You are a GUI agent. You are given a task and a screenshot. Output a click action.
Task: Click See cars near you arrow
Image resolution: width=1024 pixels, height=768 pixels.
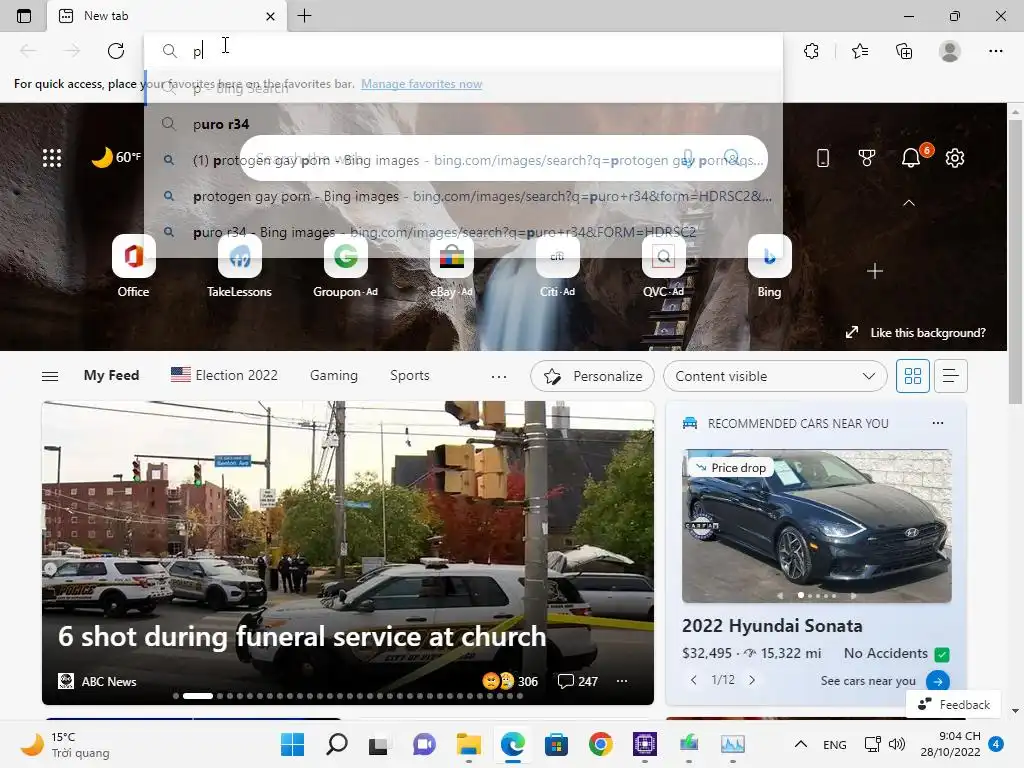[x=938, y=681]
